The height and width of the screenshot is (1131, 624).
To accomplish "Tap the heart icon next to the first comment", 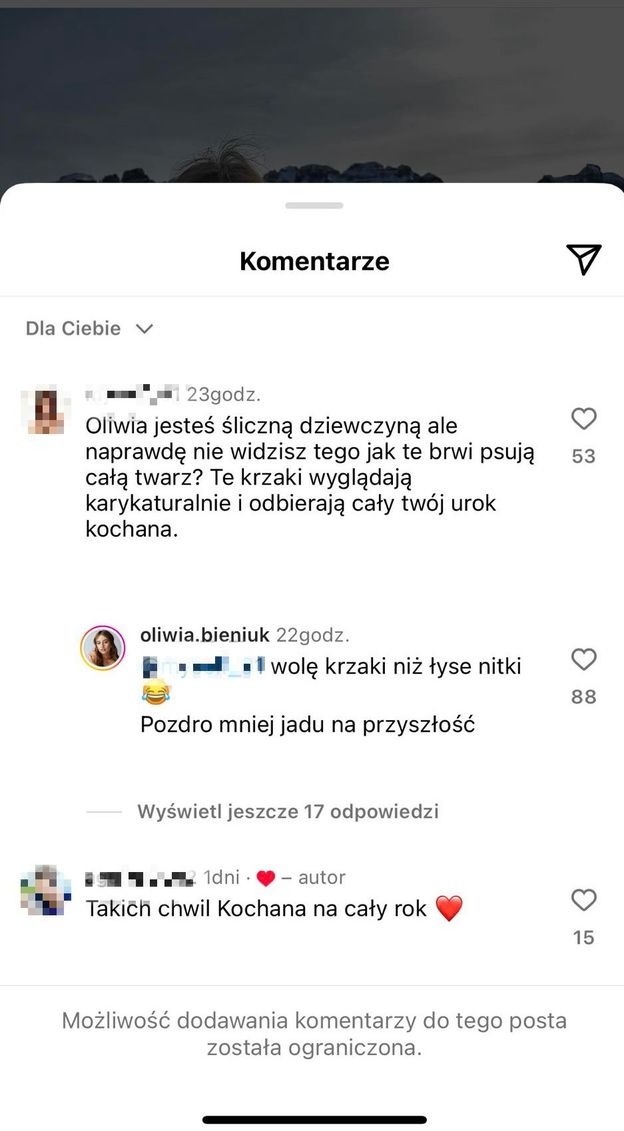I will point(584,419).
